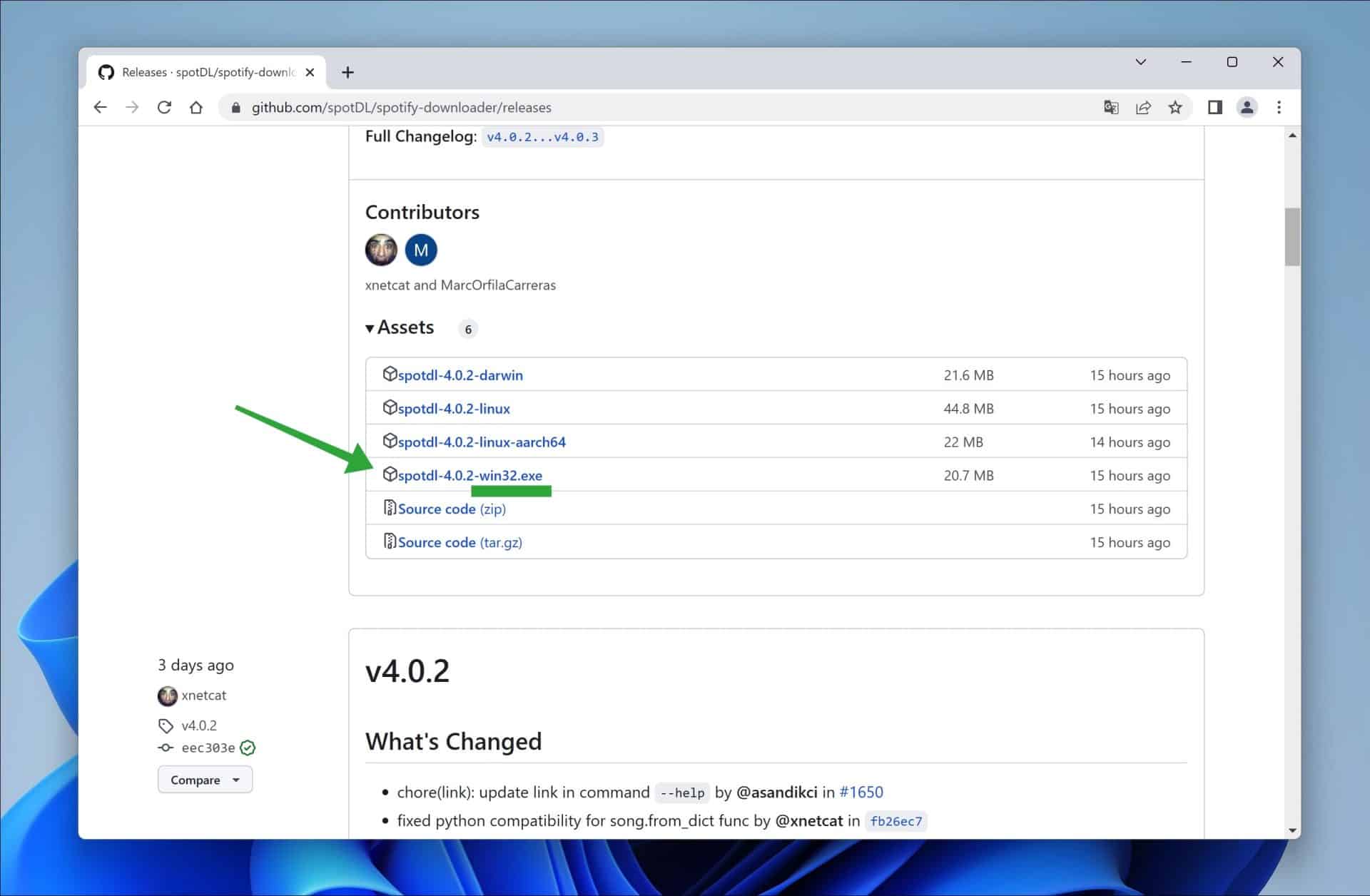
Task: Download spotdl-4.0.2-win32.exe asset
Action: (x=470, y=475)
